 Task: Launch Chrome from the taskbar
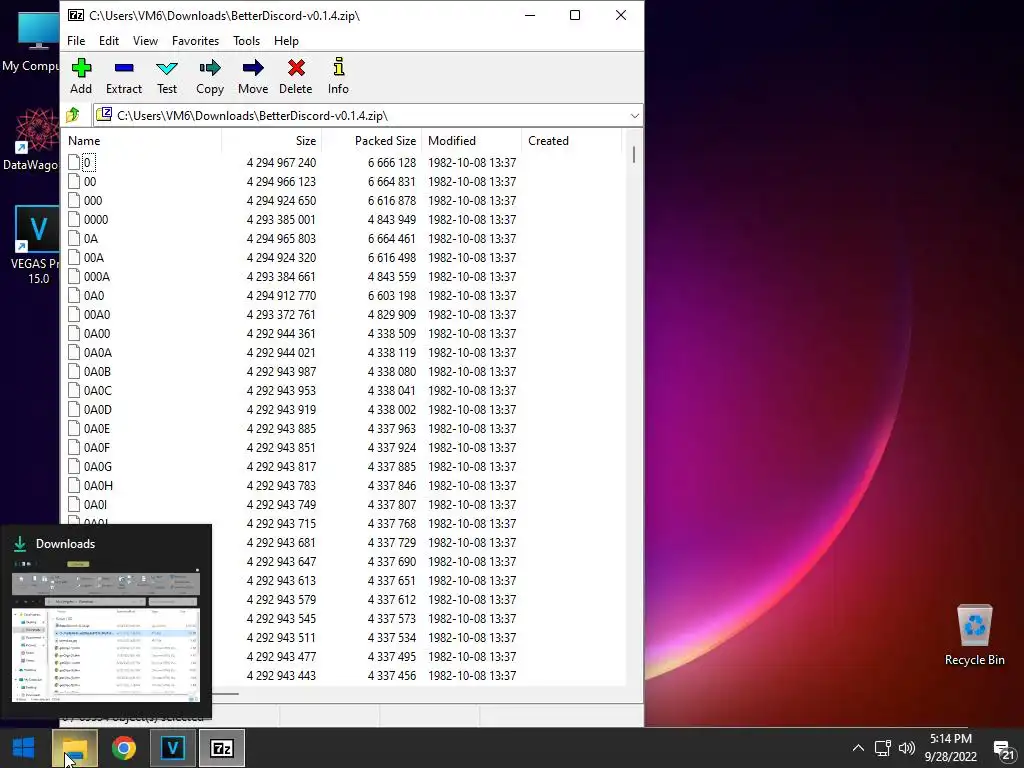[x=123, y=748]
